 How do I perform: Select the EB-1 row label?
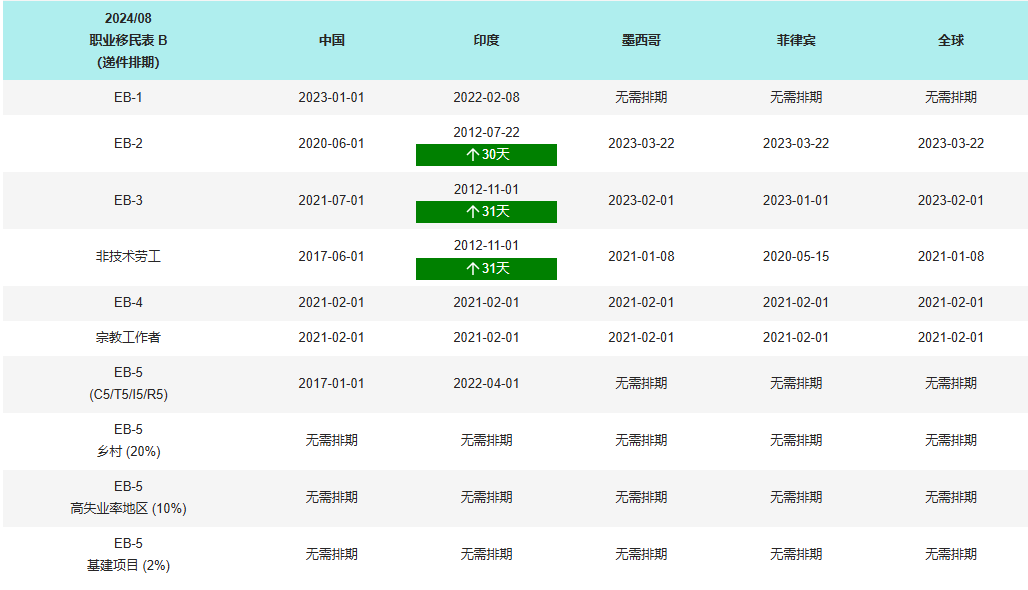point(128,97)
